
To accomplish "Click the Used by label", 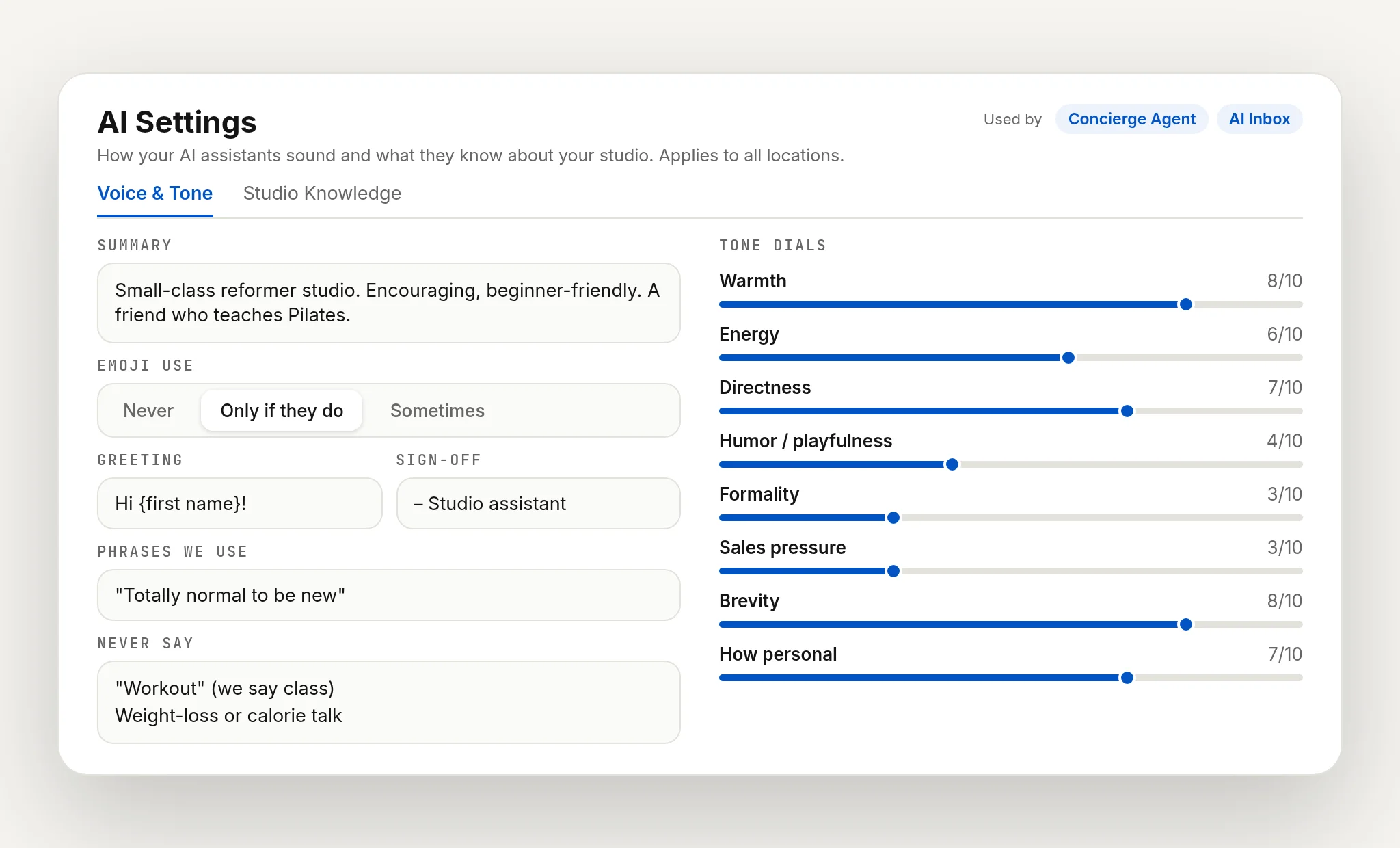I will 1012,119.
